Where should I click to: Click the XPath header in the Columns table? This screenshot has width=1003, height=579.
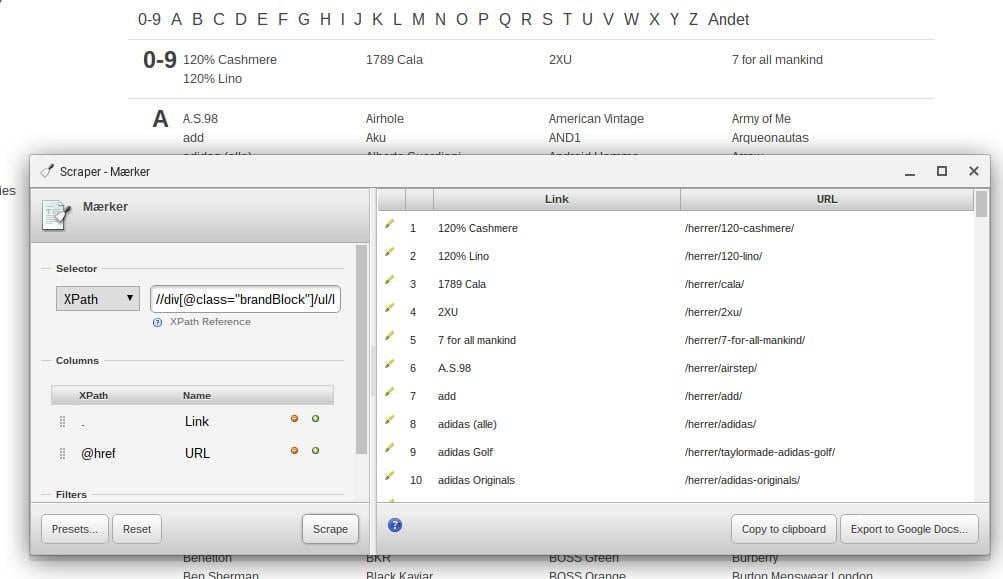point(93,395)
